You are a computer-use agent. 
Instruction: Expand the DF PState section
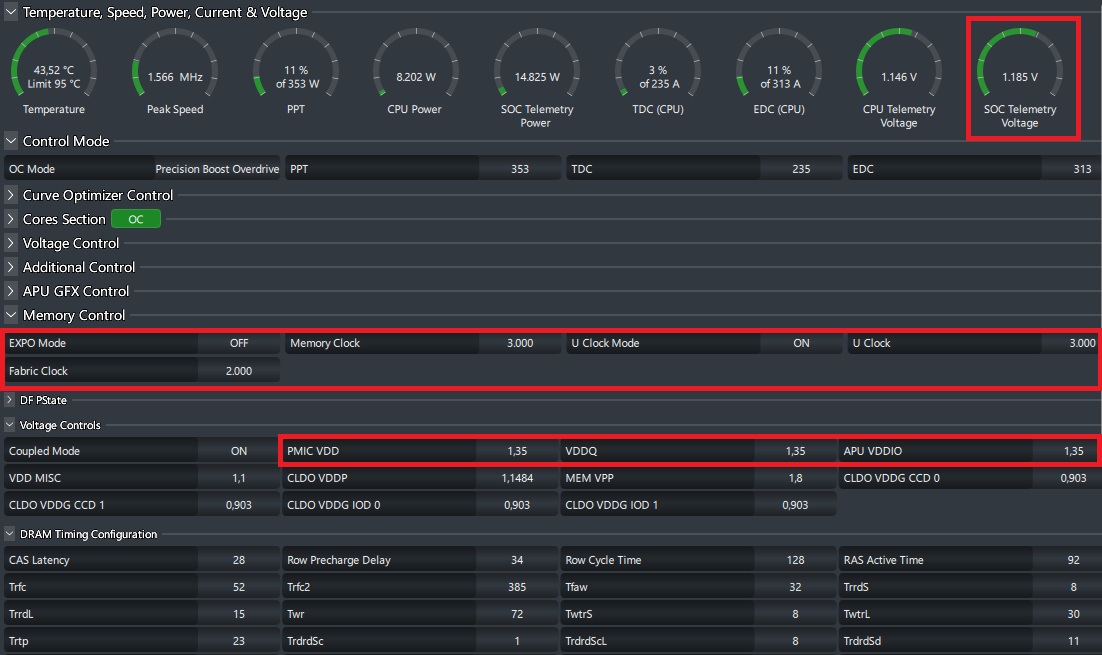pyautogui.click(x=9, y=400)
